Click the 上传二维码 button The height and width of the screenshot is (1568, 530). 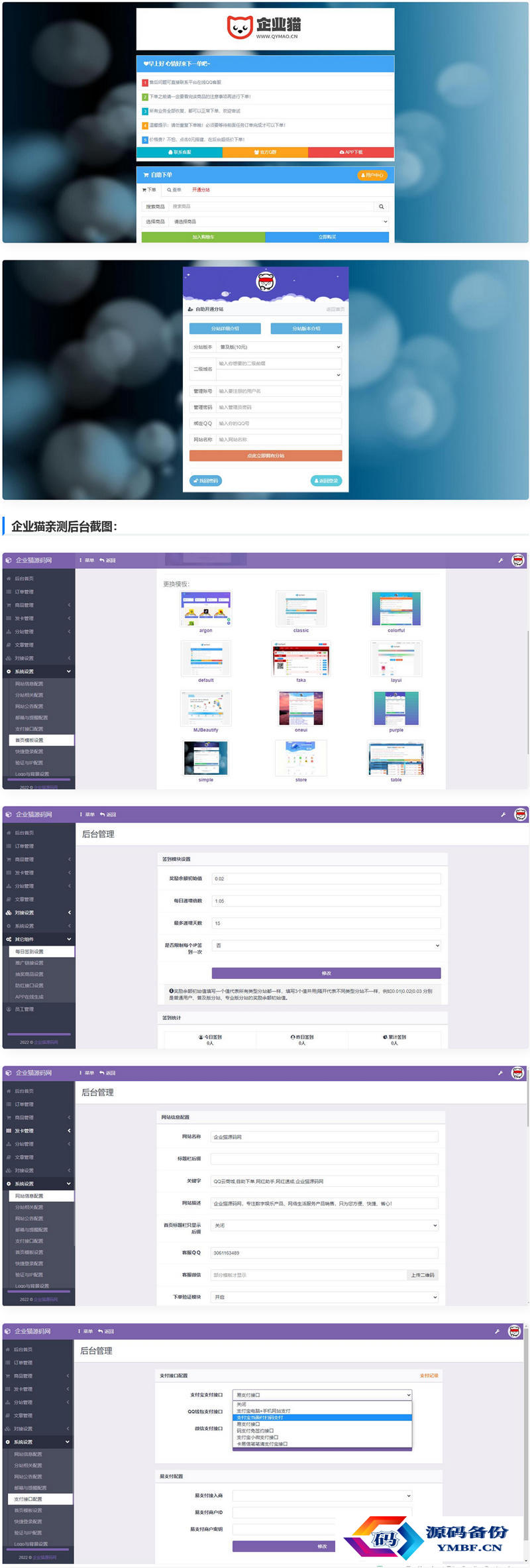pos(422,1275)
